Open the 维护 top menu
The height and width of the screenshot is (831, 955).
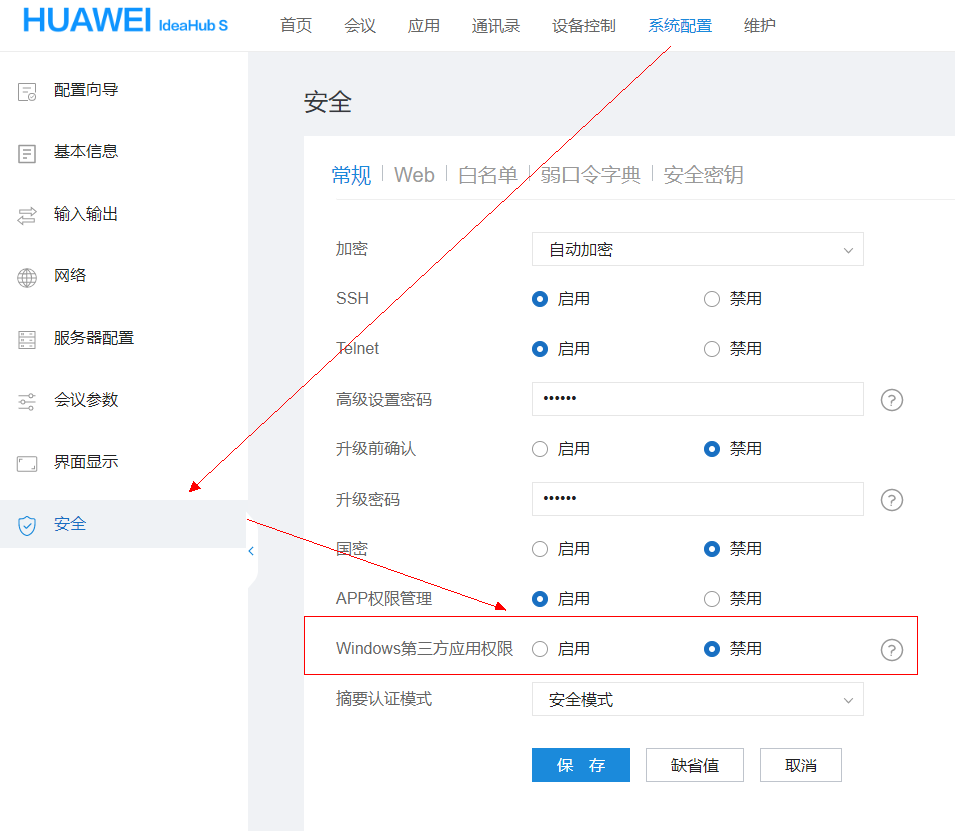[x=759, y=26]
